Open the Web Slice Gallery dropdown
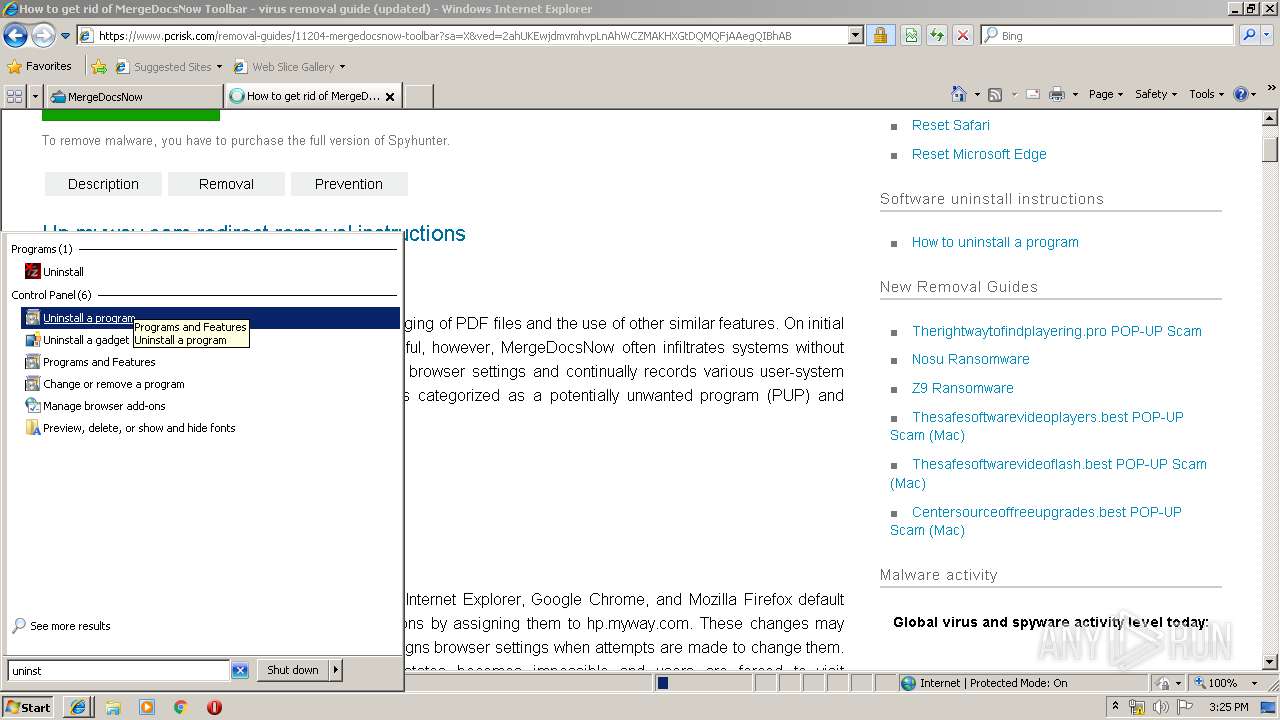This screenshot has height=720, width=1280. (x=289, y=67)
